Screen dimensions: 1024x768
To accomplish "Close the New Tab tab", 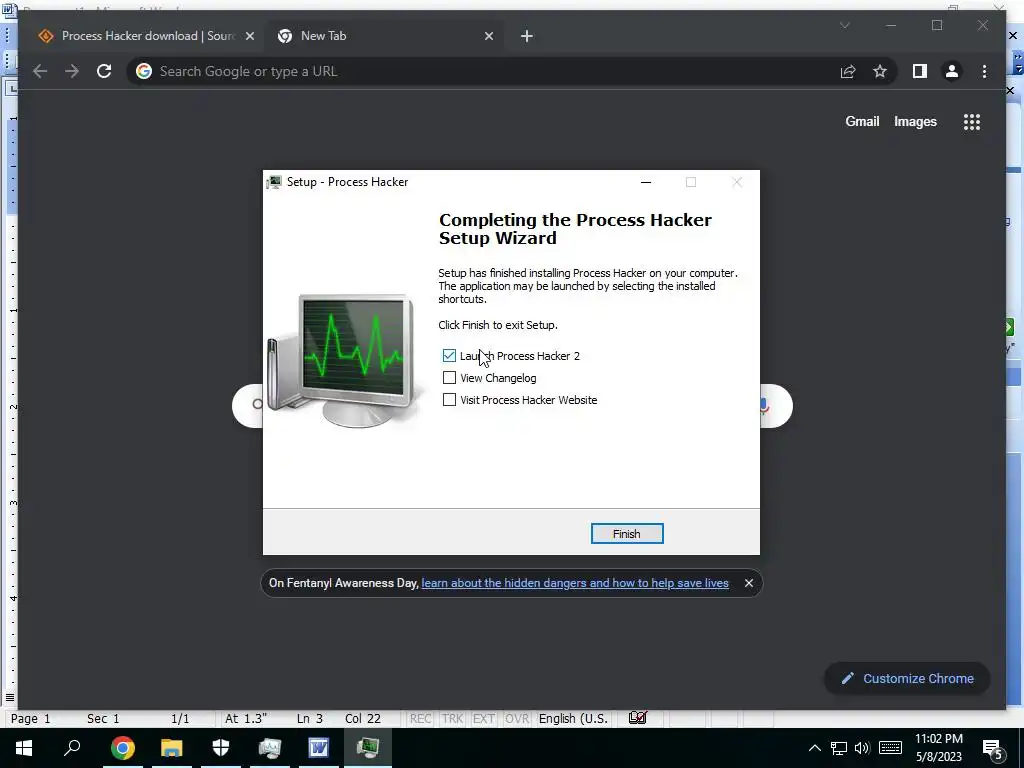I will [488, 36].
